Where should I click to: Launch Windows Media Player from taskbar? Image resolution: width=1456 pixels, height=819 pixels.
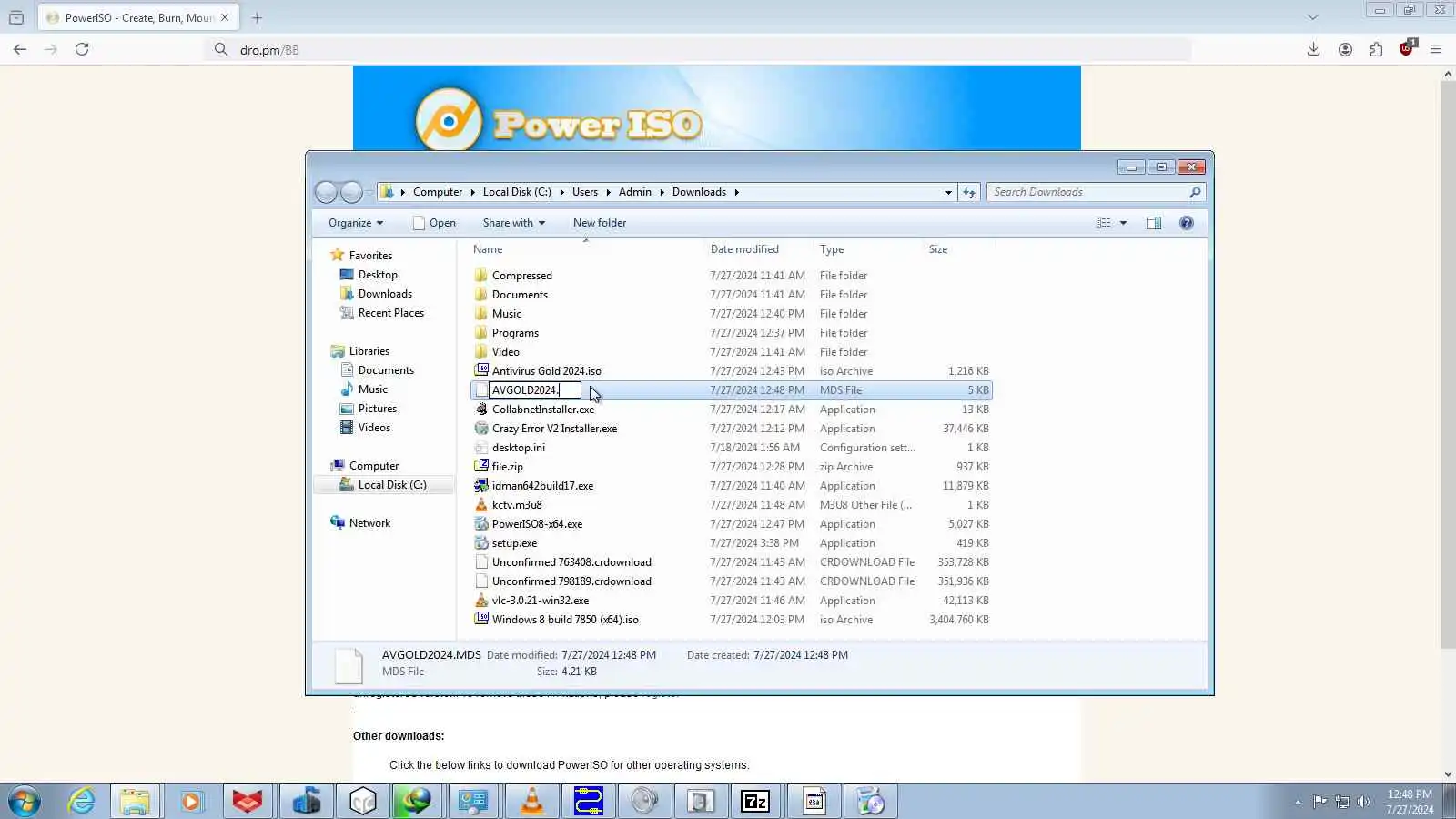(x=191, y=801)
